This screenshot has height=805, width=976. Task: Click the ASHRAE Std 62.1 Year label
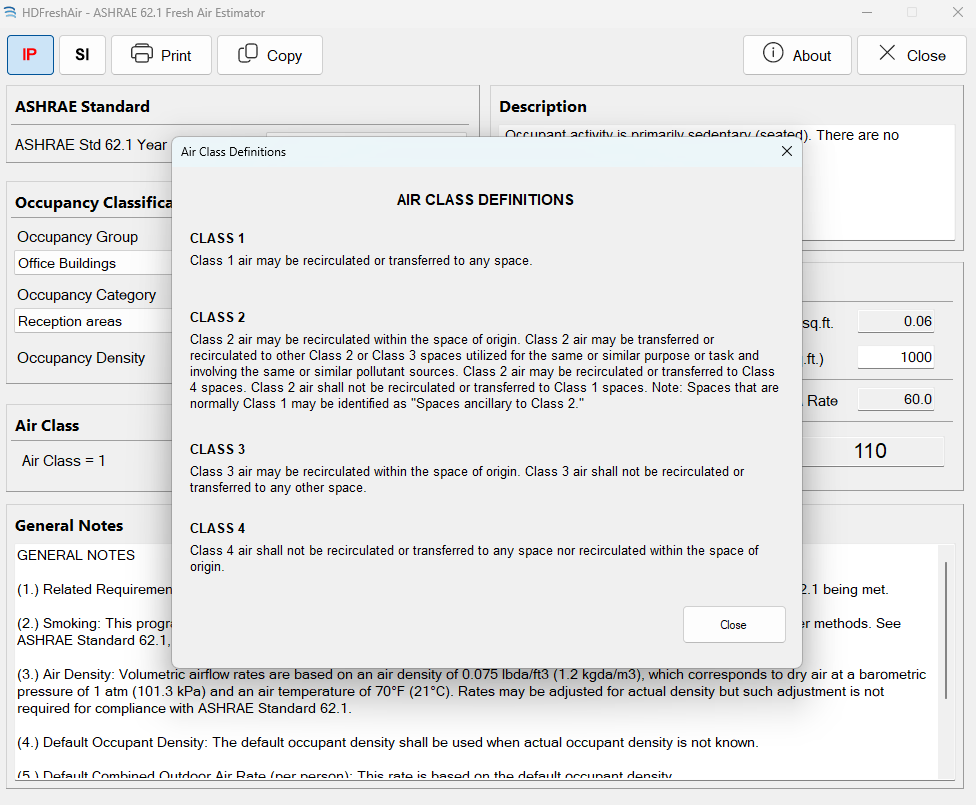[x=91, y=145]
